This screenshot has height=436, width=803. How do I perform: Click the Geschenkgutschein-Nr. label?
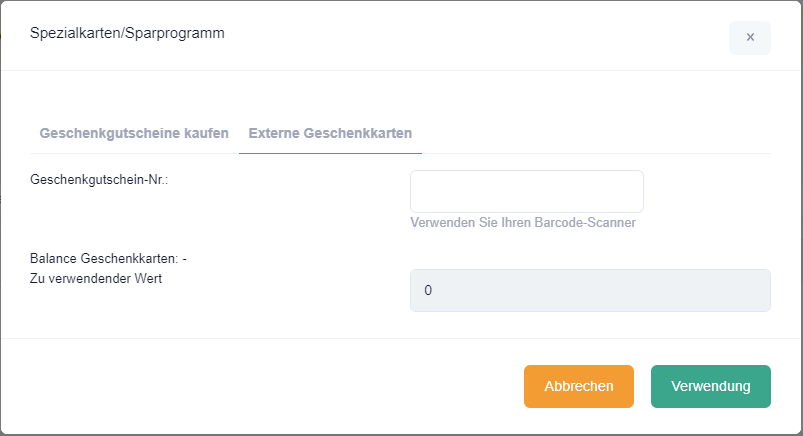(x=99, y=179)
